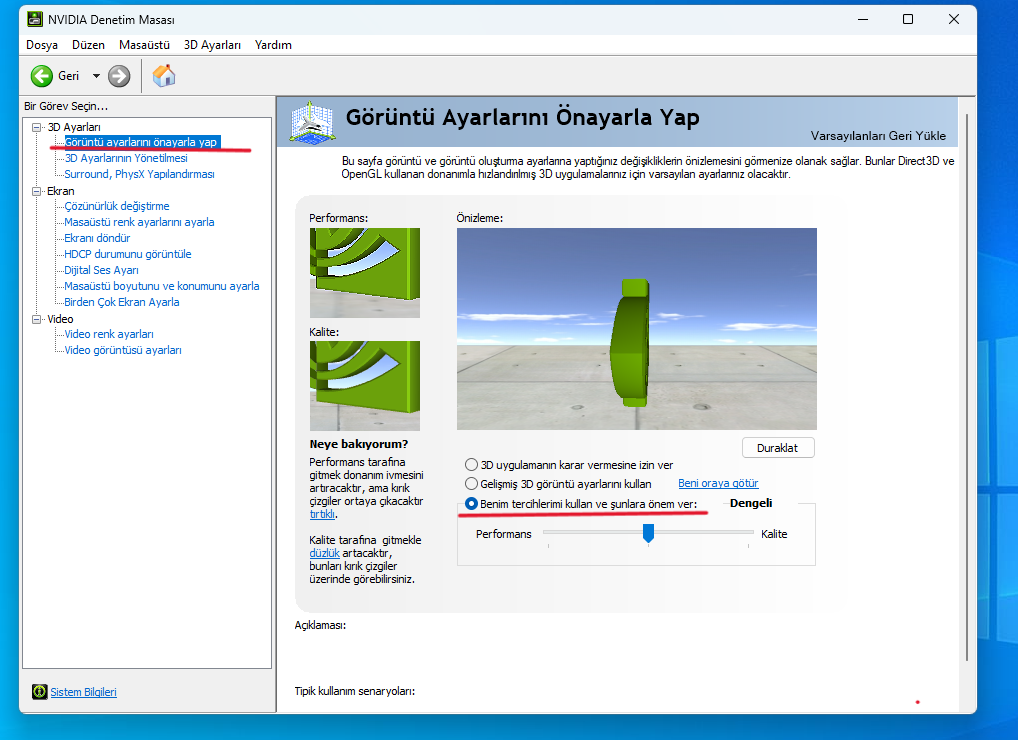Open 'Çözünürlük değiştirme' page
1018x740 pixels.
117,206
